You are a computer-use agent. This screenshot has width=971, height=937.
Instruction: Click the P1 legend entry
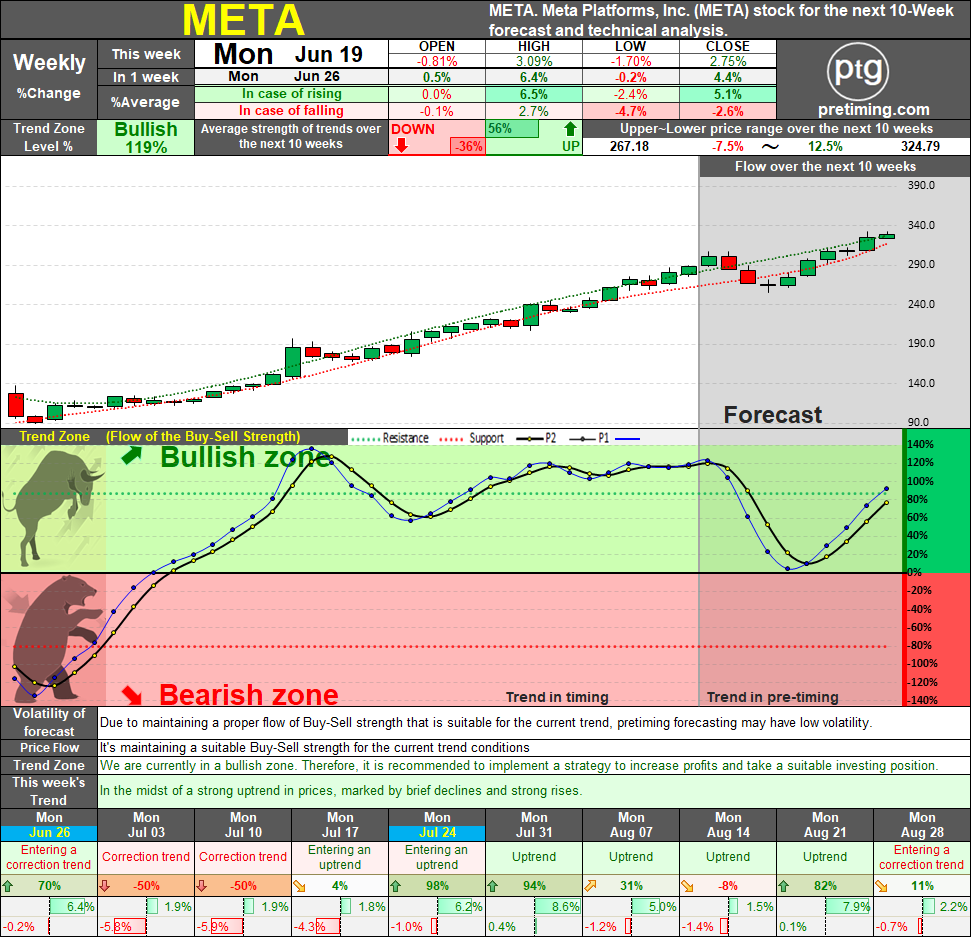click(x=589, y=438)
